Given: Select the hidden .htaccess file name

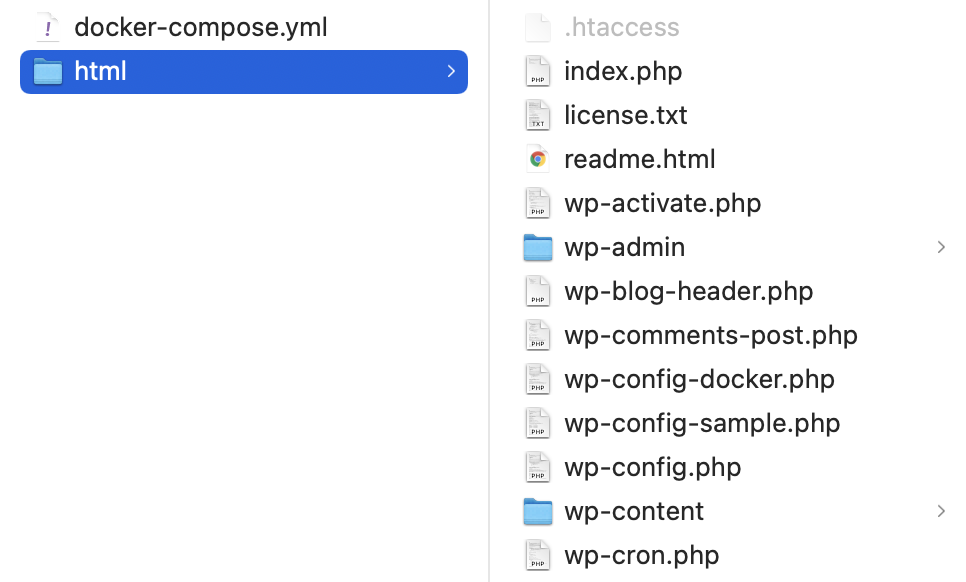Looking at the screenshot, I should coord(622,27).
